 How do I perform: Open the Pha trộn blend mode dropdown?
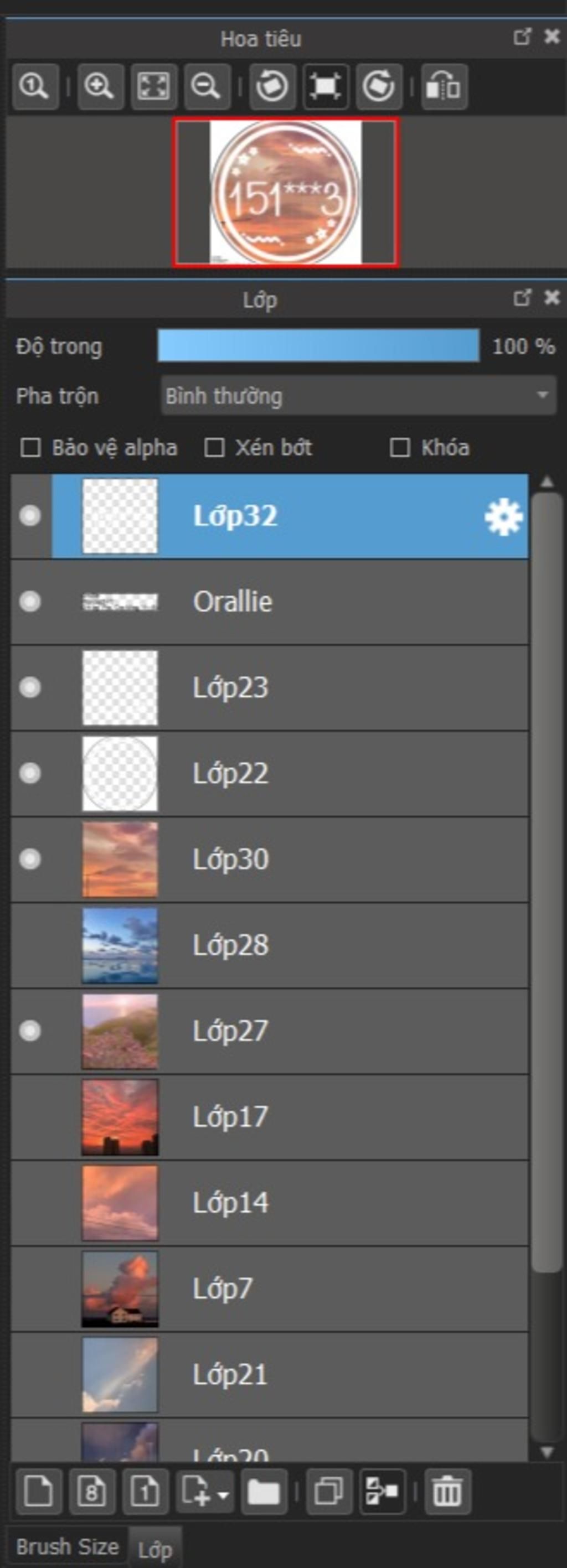click(358, 396)
